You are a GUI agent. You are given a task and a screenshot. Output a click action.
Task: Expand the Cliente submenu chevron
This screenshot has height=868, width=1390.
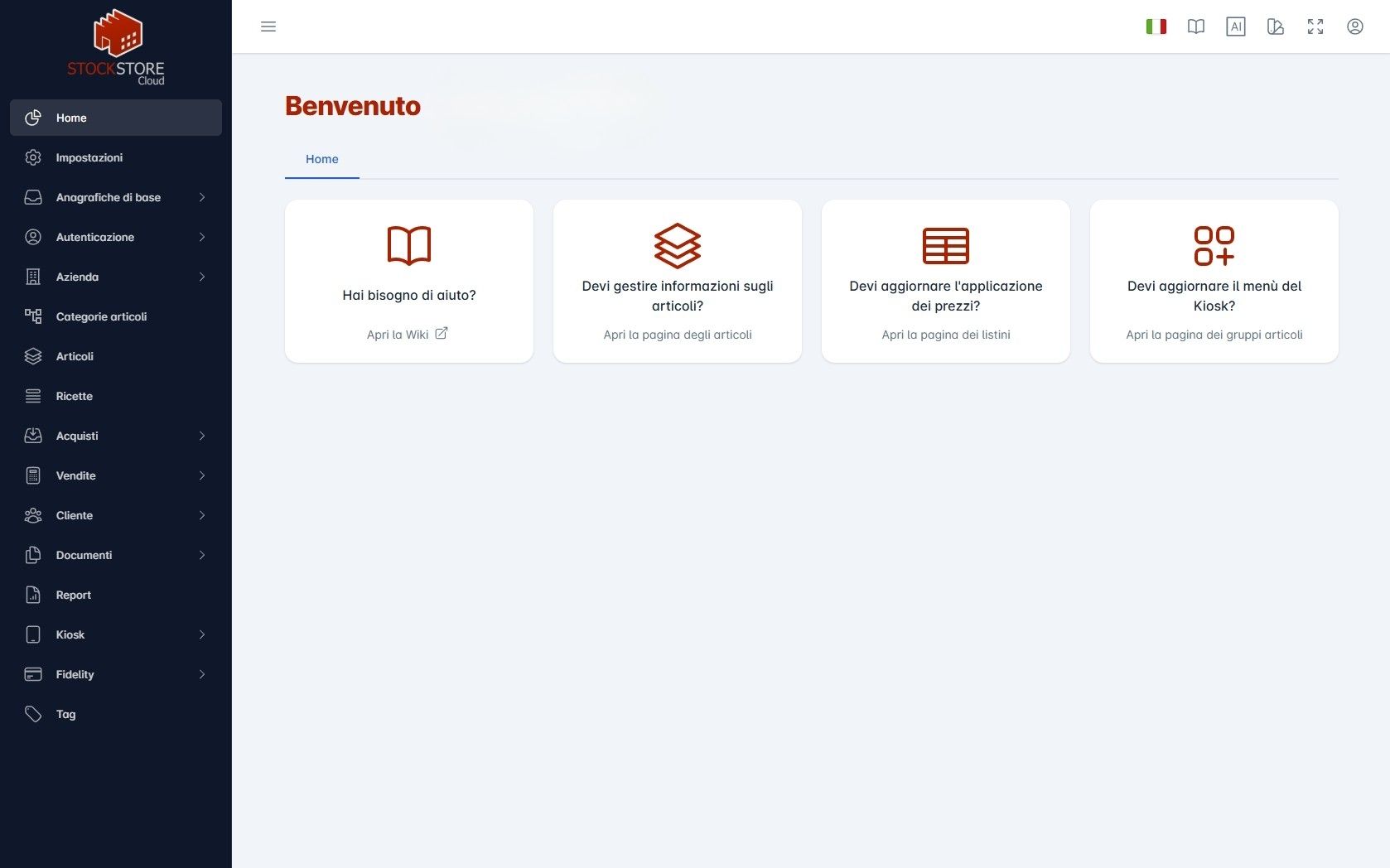pyautogui.click(x=202, y=515)
